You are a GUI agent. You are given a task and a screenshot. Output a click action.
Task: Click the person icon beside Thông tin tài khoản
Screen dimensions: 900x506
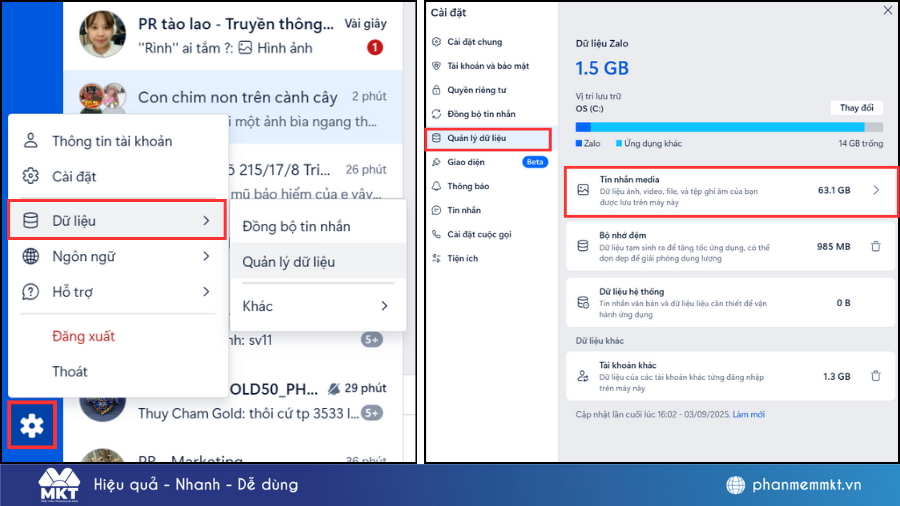pyautogui.click(x=30, y=141)
